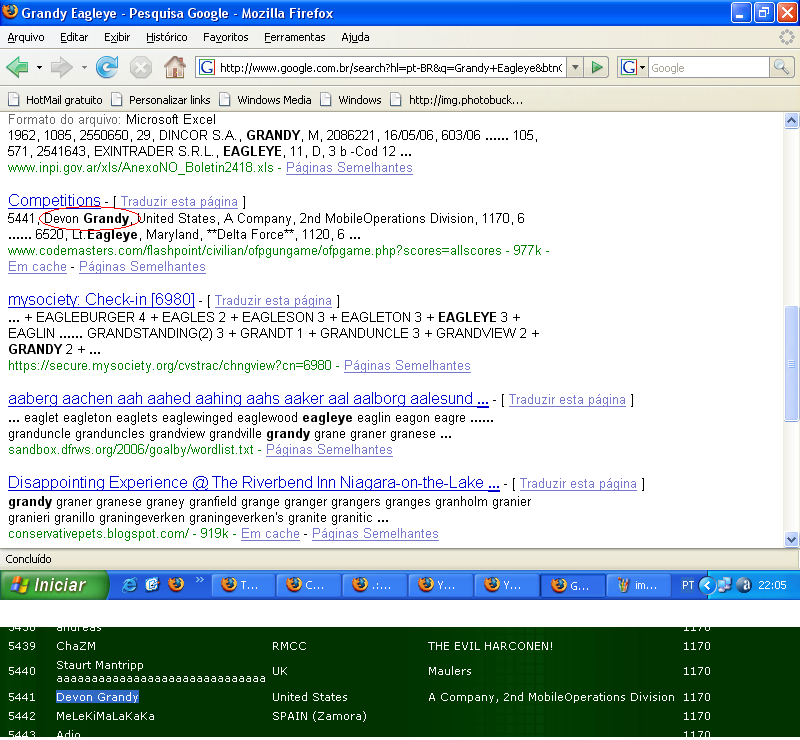
Task: Open the Personalizar links bookmark
Action: pos(161,100)
